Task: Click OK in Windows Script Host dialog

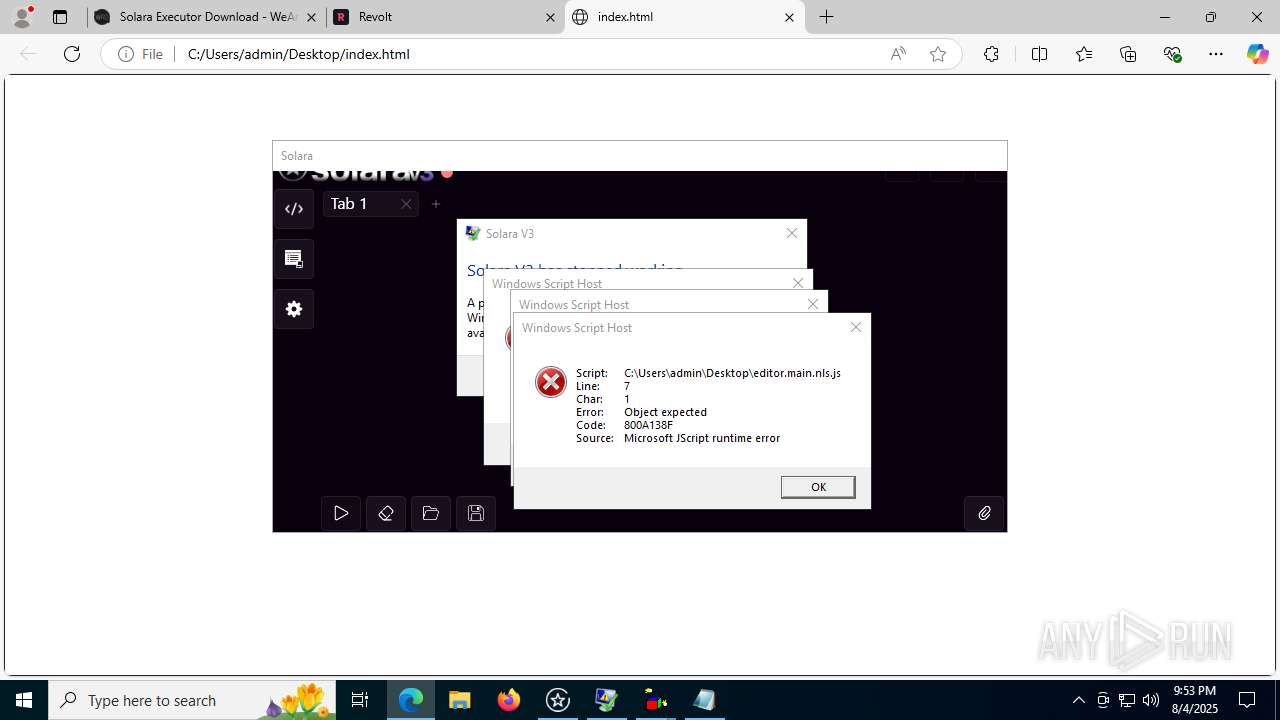Action: [x=818, y=487]
